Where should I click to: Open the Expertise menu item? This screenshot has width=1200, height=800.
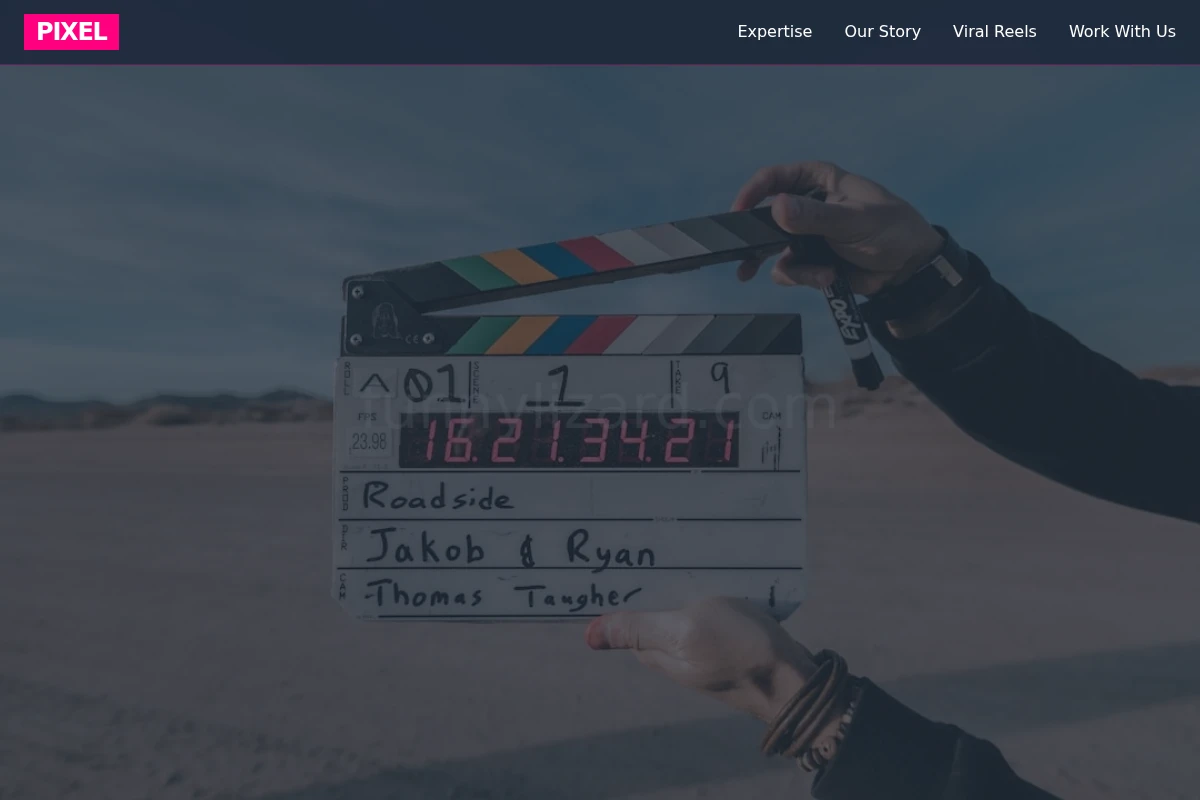pos(775,32)
